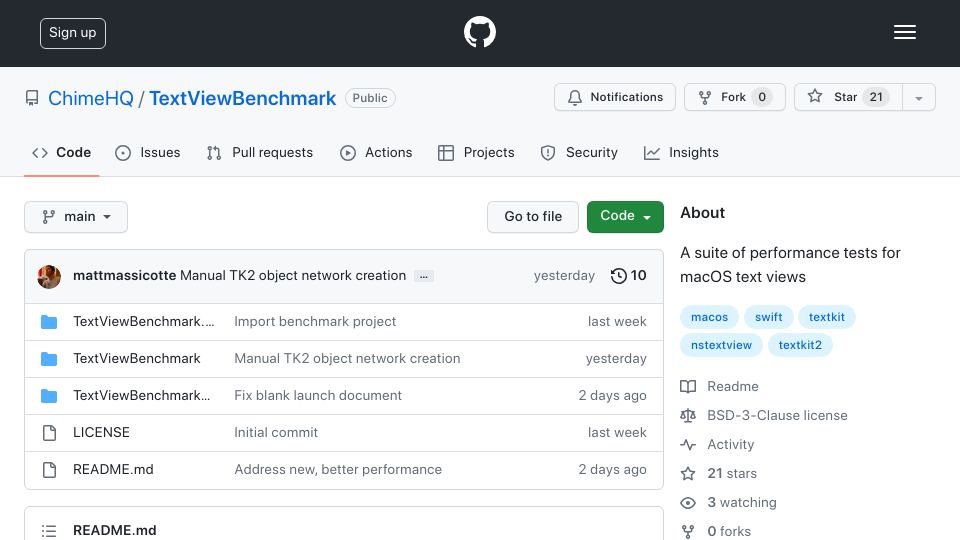Screen dimensions: 960x540
Task: Click the eye icon beside 3 watching
Action: (x=688, y=503)
